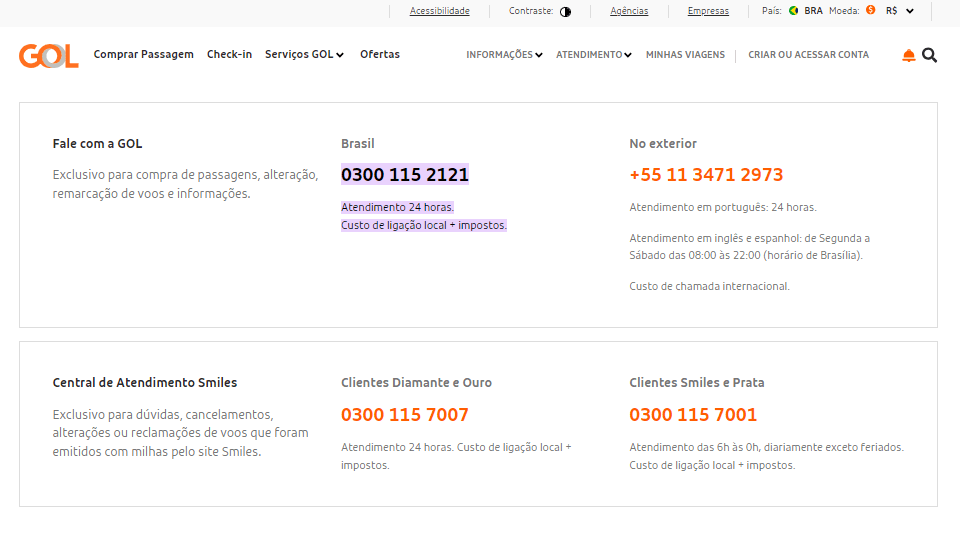Open the Check-in menu item

229,55
